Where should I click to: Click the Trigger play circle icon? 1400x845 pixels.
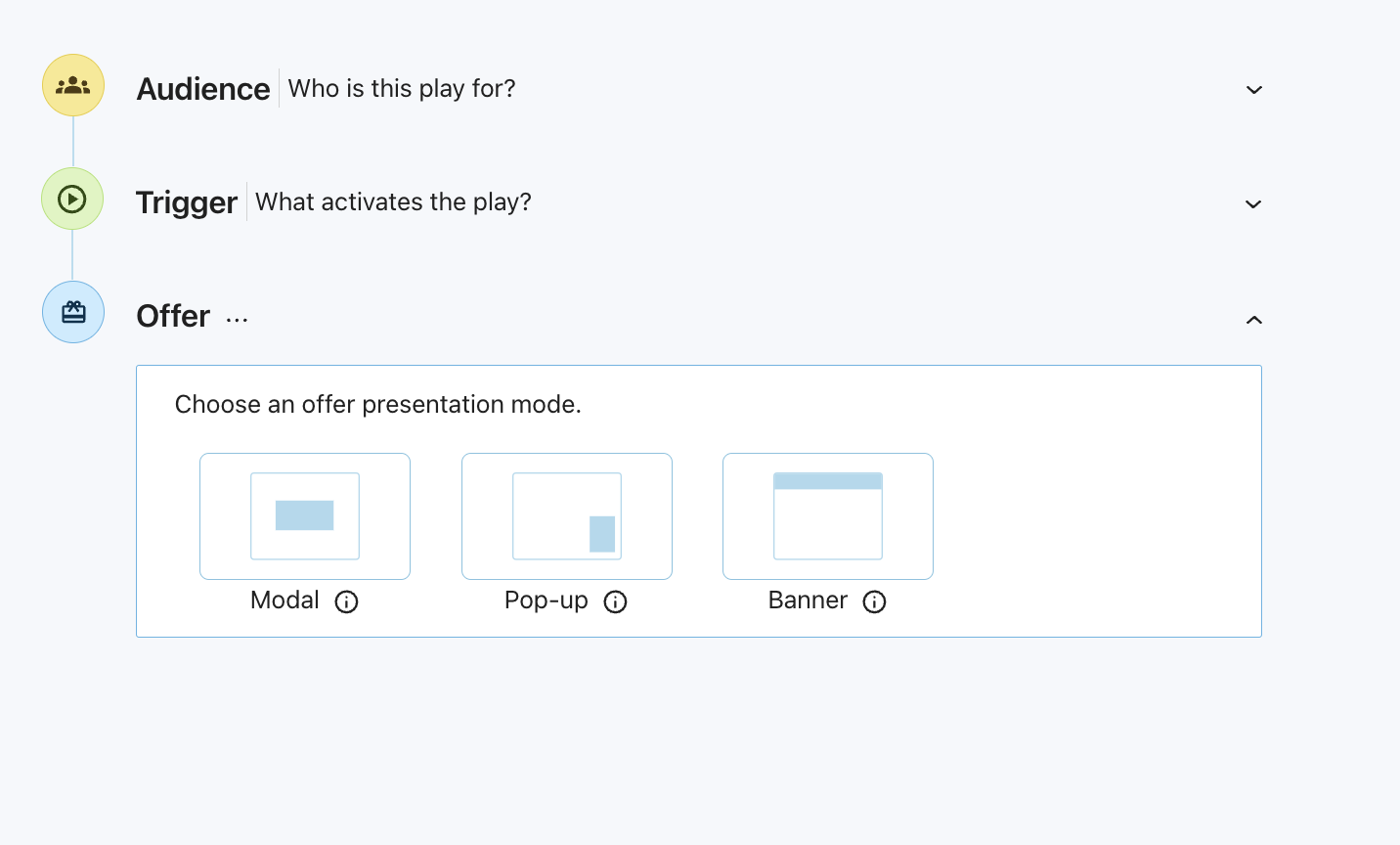72,199
